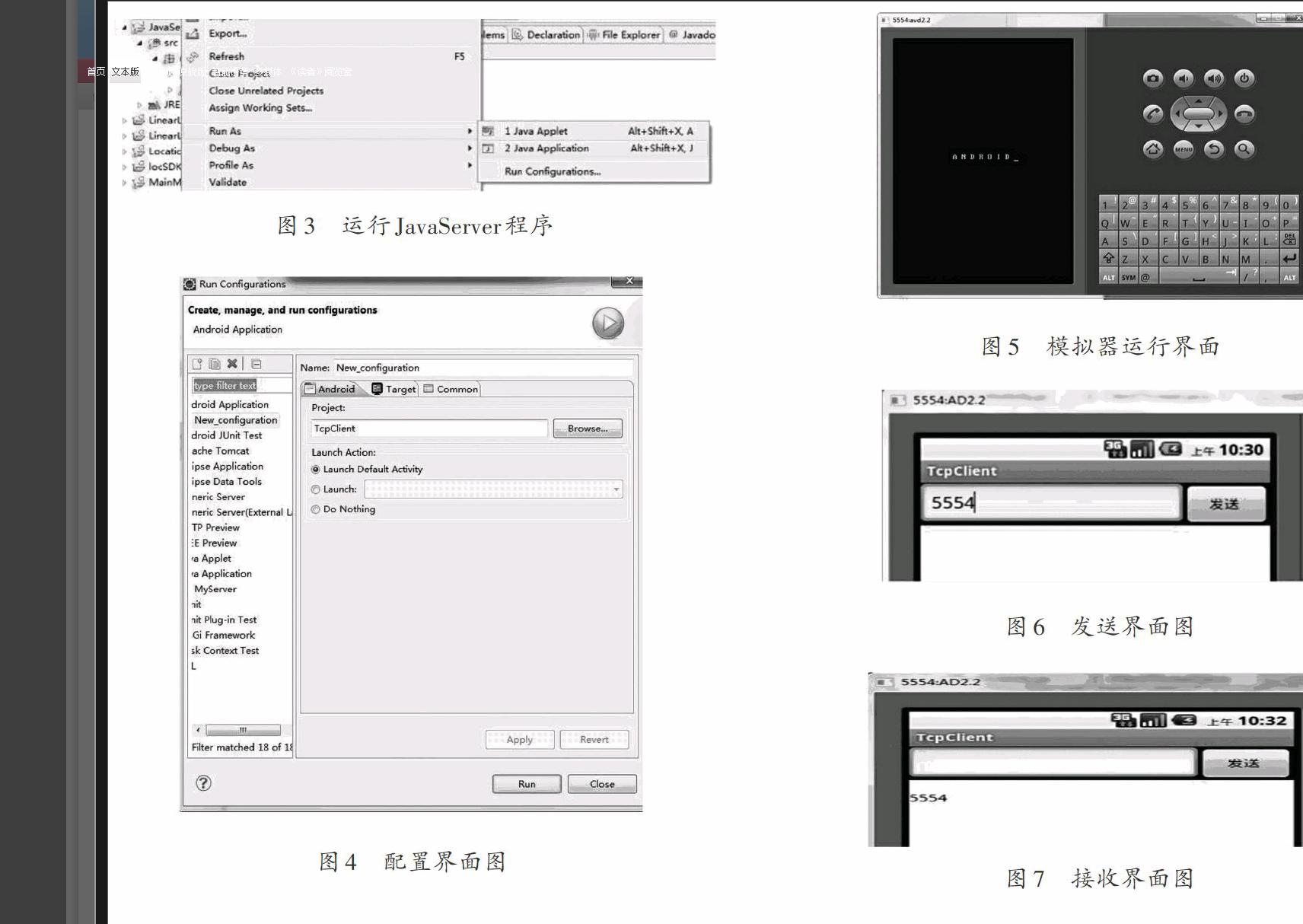Choose 2 Java Application from submenu
The image size is (1303, 924).
(594, 148)
